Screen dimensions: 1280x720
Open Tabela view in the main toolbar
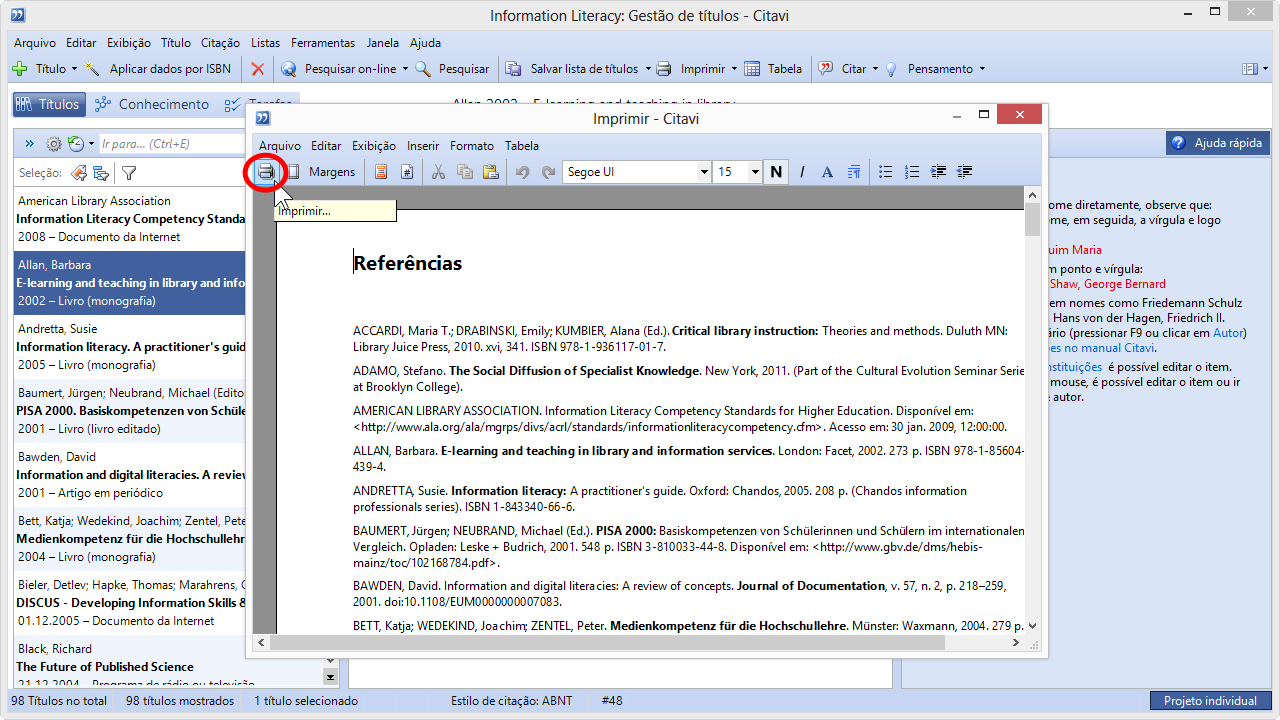point(773,69)
